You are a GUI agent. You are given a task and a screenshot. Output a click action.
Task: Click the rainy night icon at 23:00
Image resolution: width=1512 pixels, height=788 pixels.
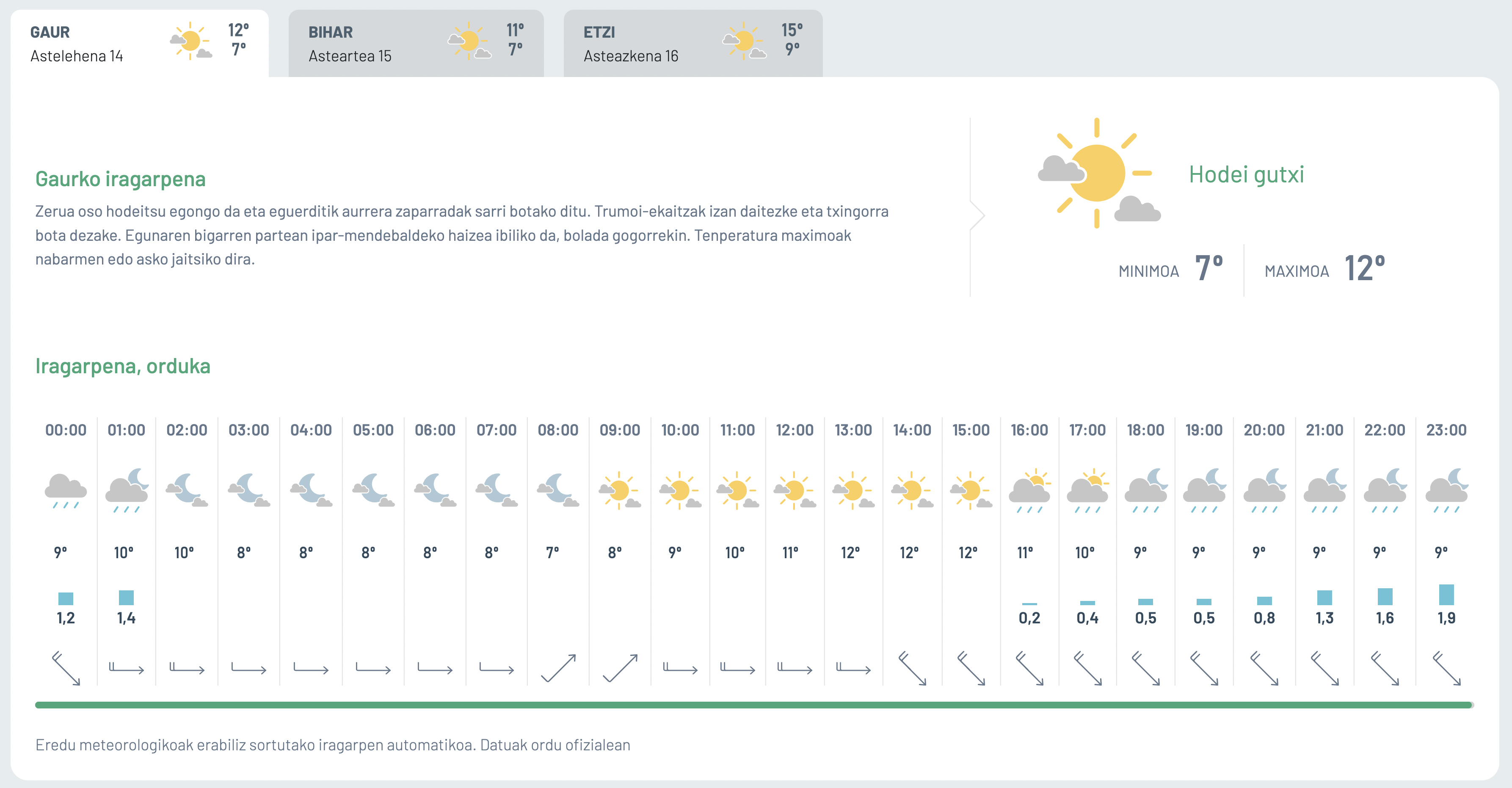[1447, 490]
